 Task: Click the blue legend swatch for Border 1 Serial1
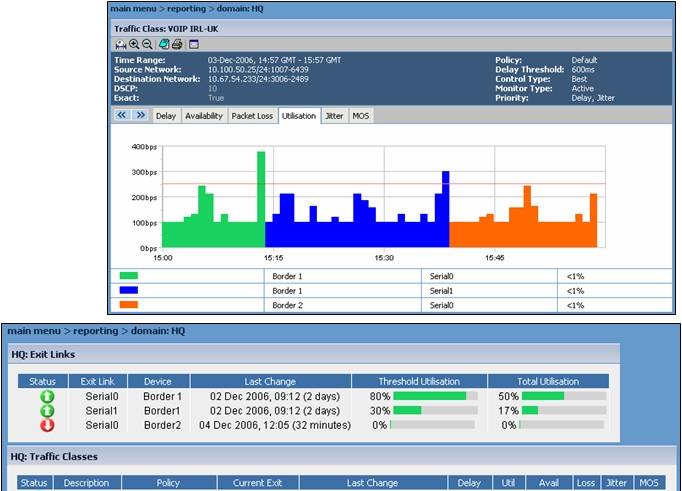(129, 290)
